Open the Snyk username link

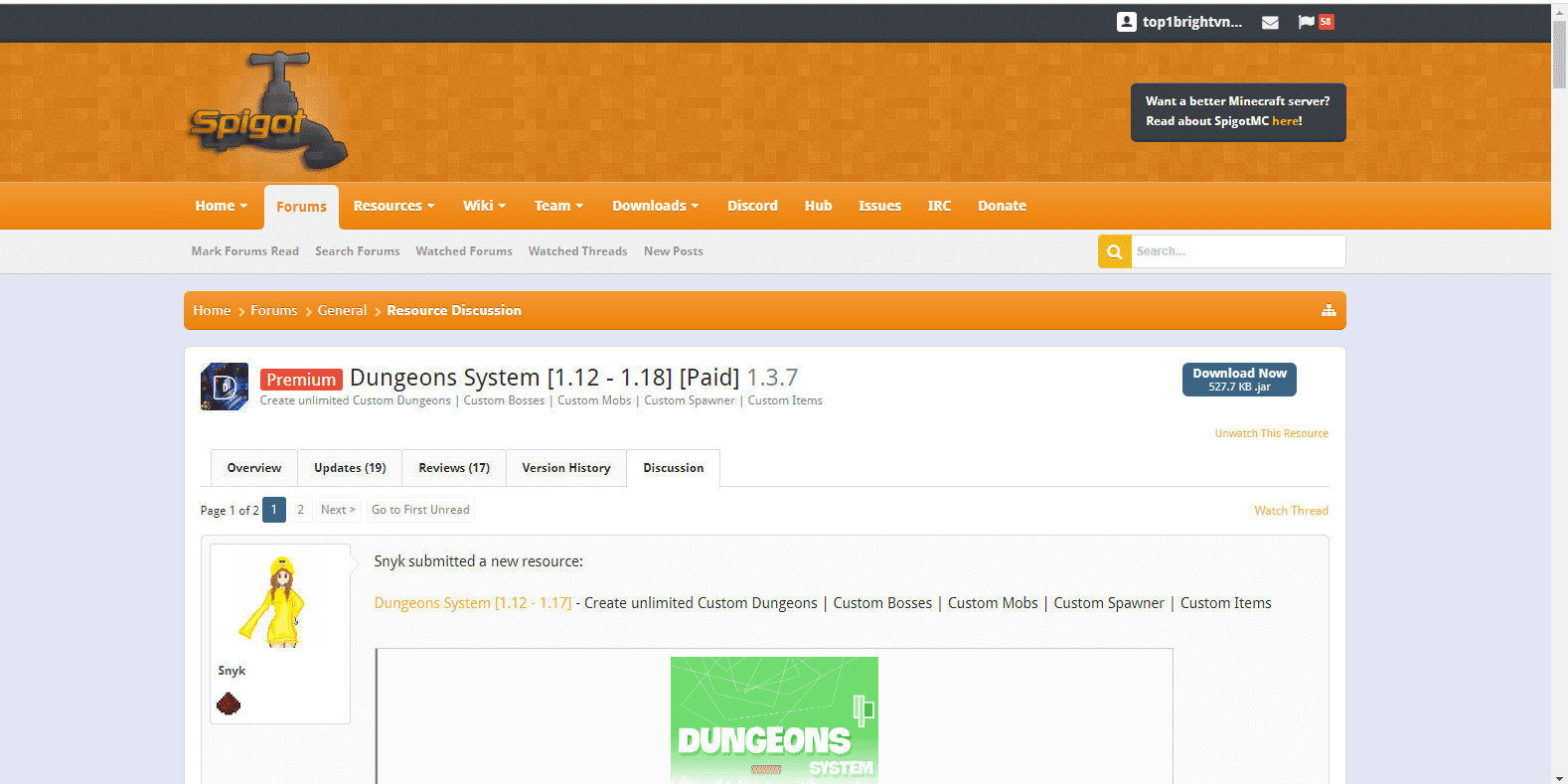(x=232, y=671)
